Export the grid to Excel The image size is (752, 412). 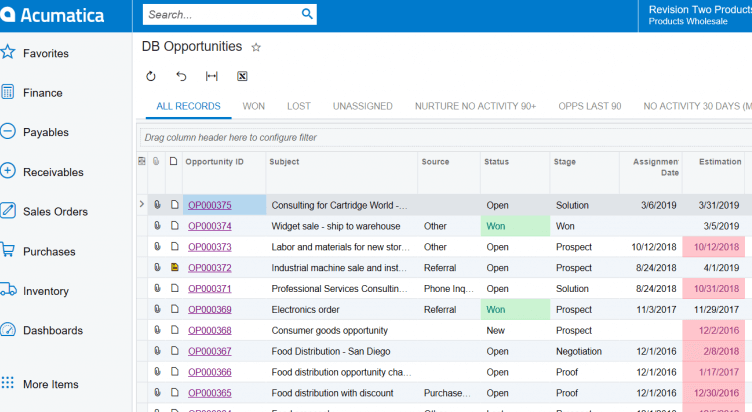pyautogui.click(x=242, y=76)
